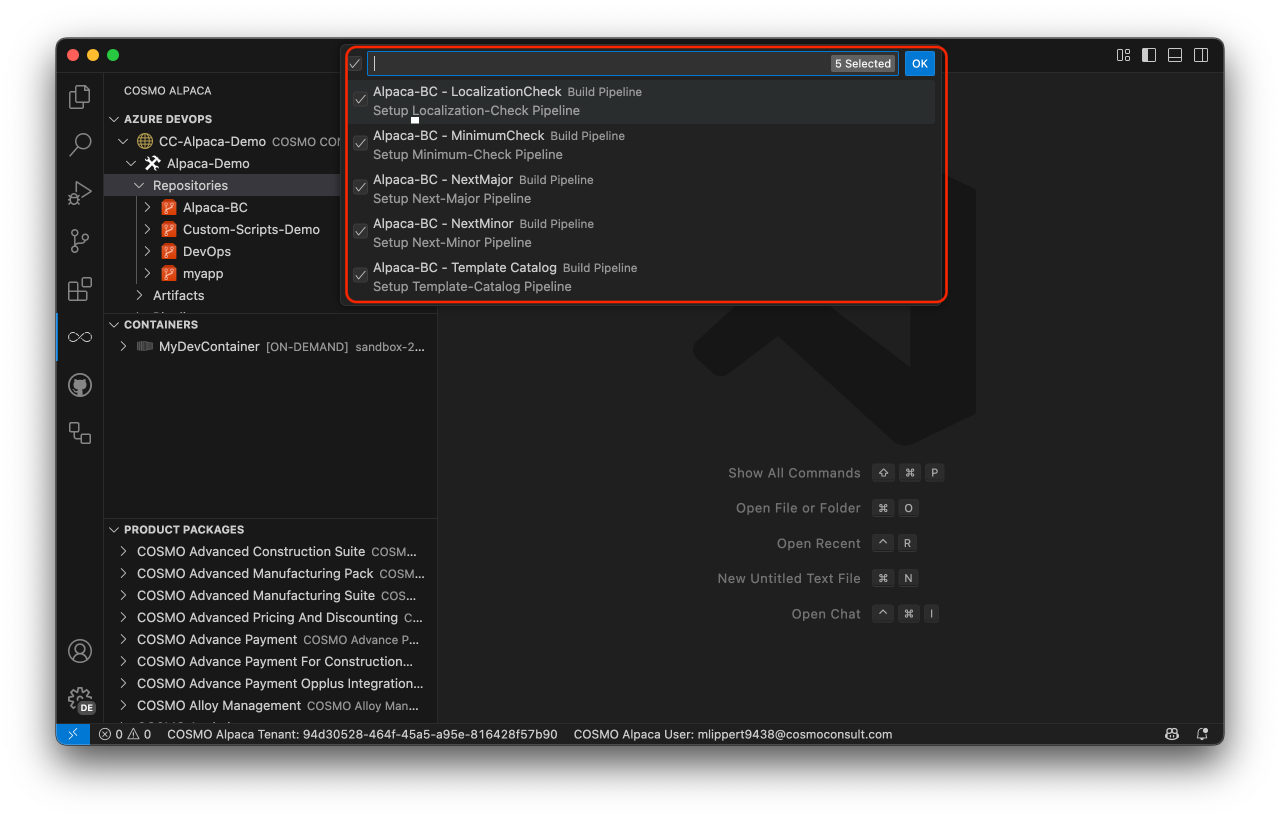This screenshot has height=819, width=1280.
Task: Click the remote connection indicator in status bar
Action: [72, 733]
